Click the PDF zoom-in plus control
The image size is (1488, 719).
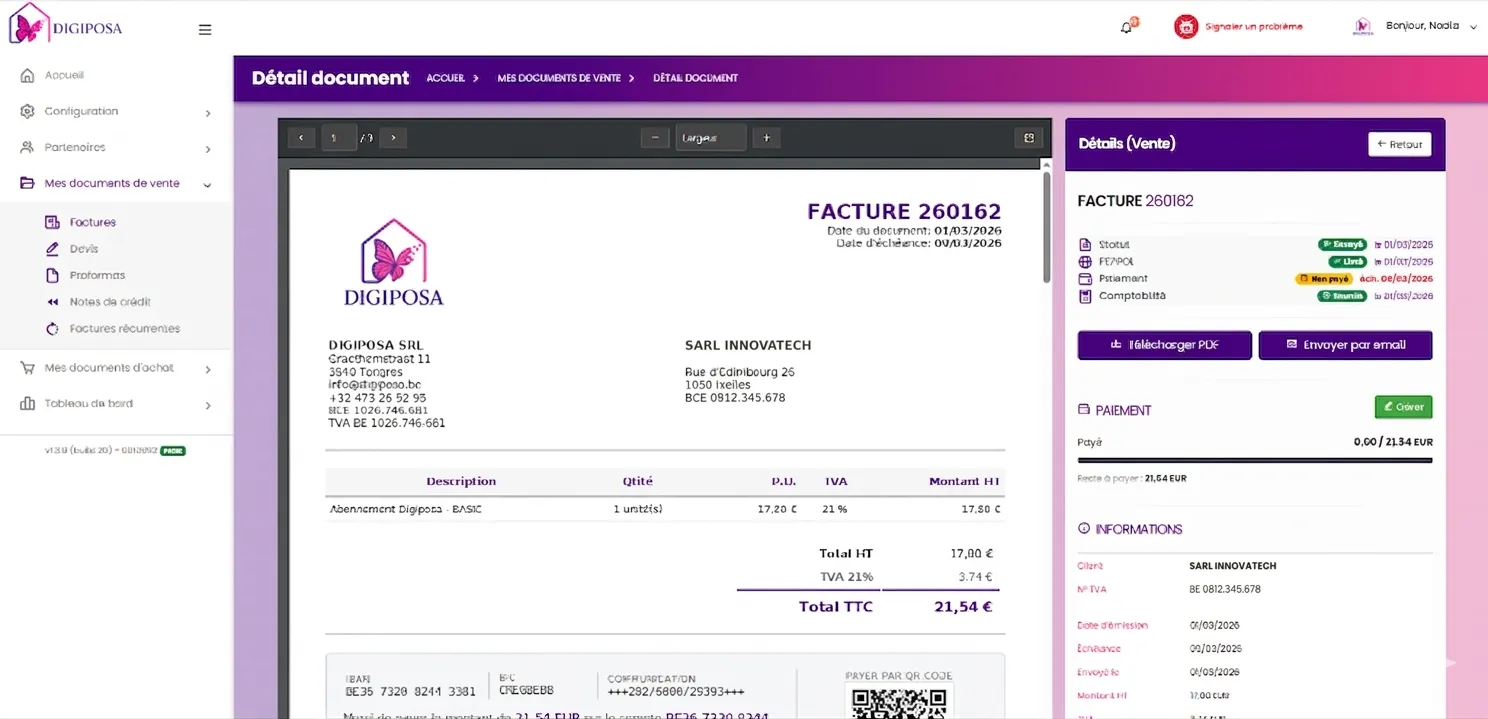coord(766,137)
